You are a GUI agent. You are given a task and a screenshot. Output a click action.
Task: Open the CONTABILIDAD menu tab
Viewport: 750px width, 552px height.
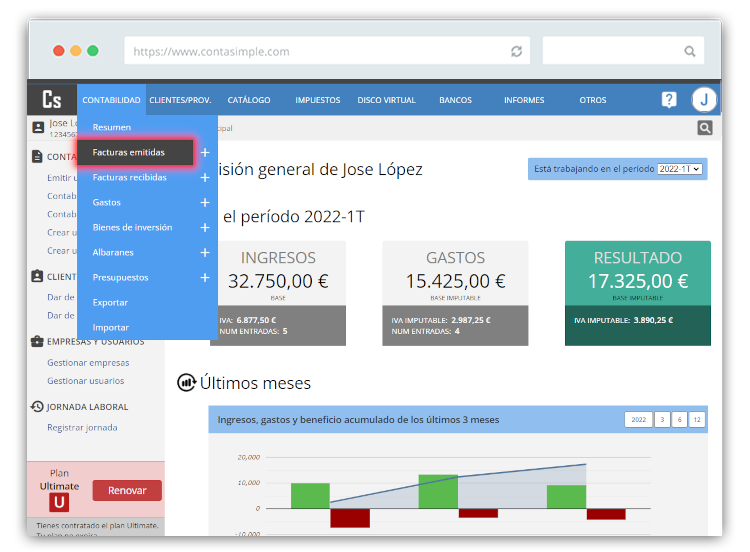[x=111, y=100]
